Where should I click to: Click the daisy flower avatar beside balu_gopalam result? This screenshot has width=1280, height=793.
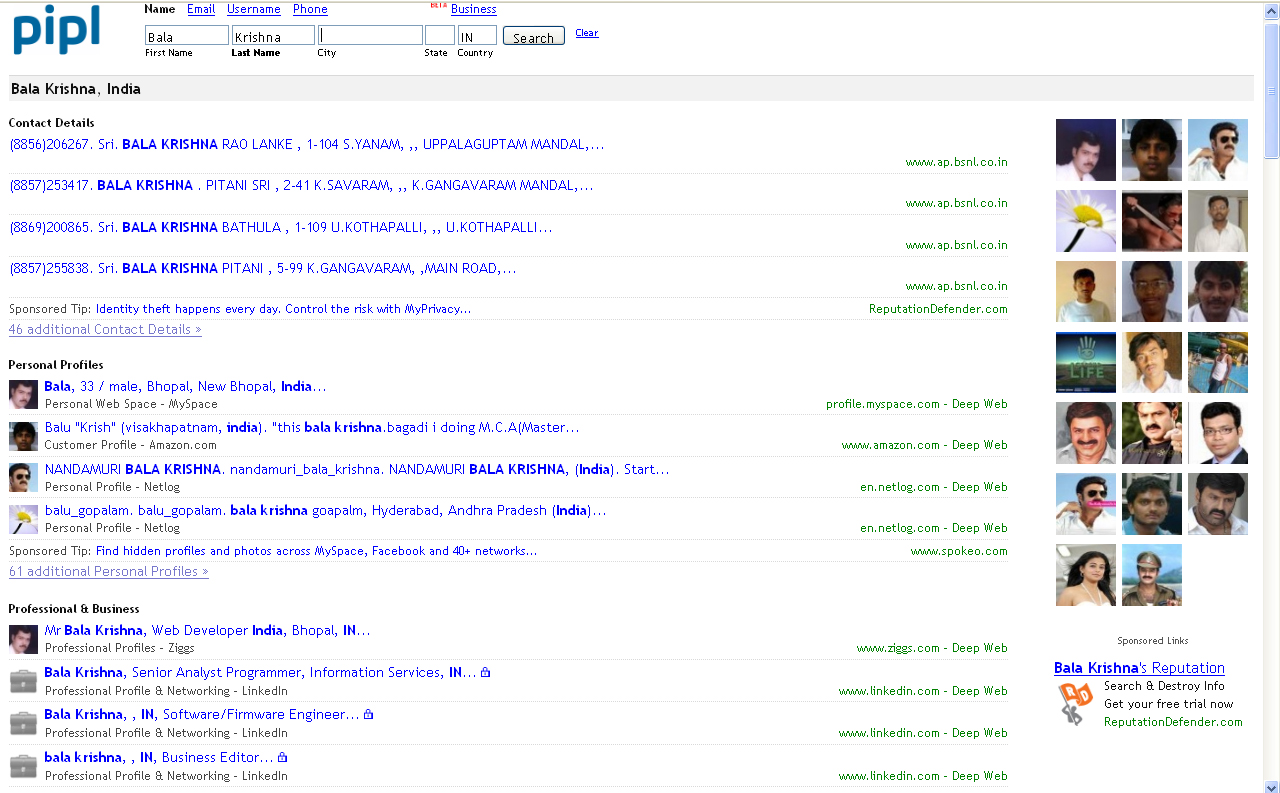23,519
